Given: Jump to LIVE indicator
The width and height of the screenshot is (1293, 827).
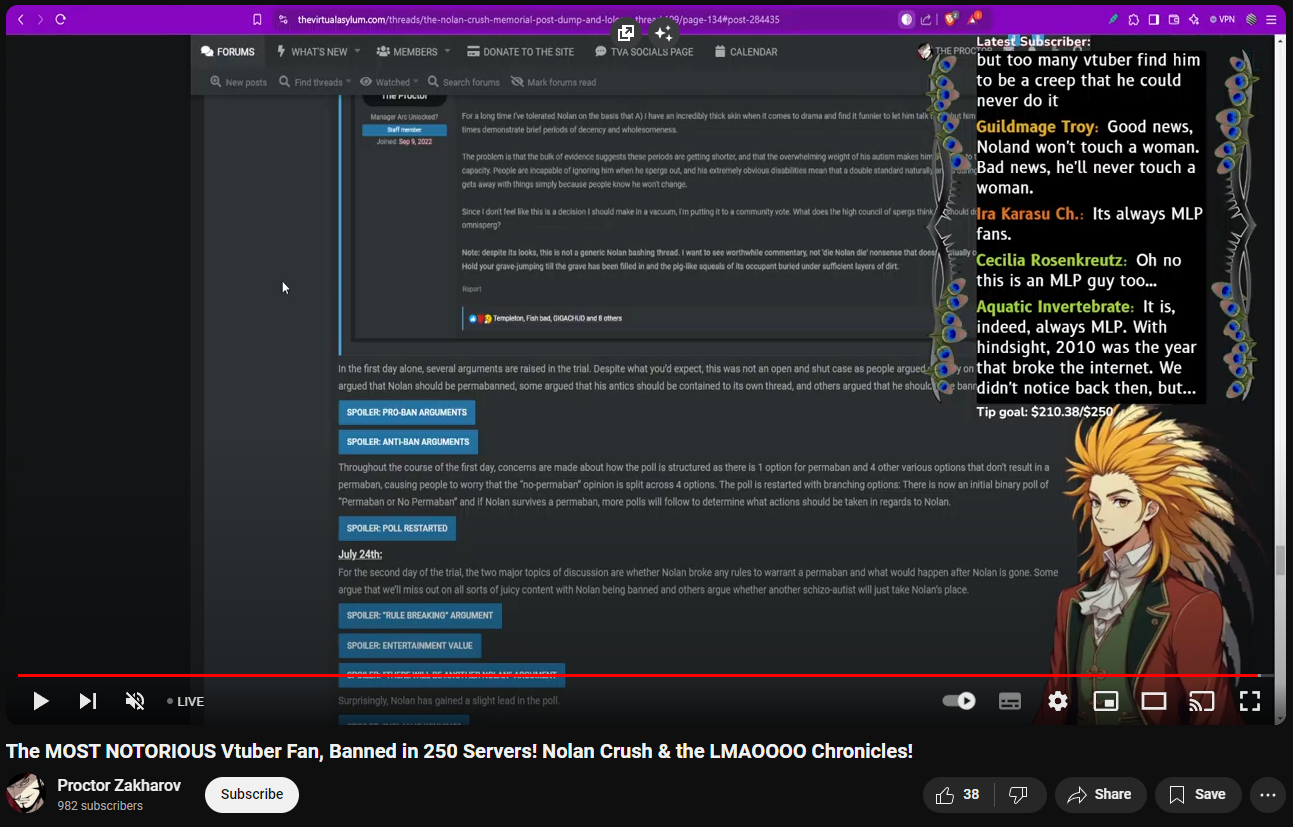Looking at the screenshot, I should 185,701.
